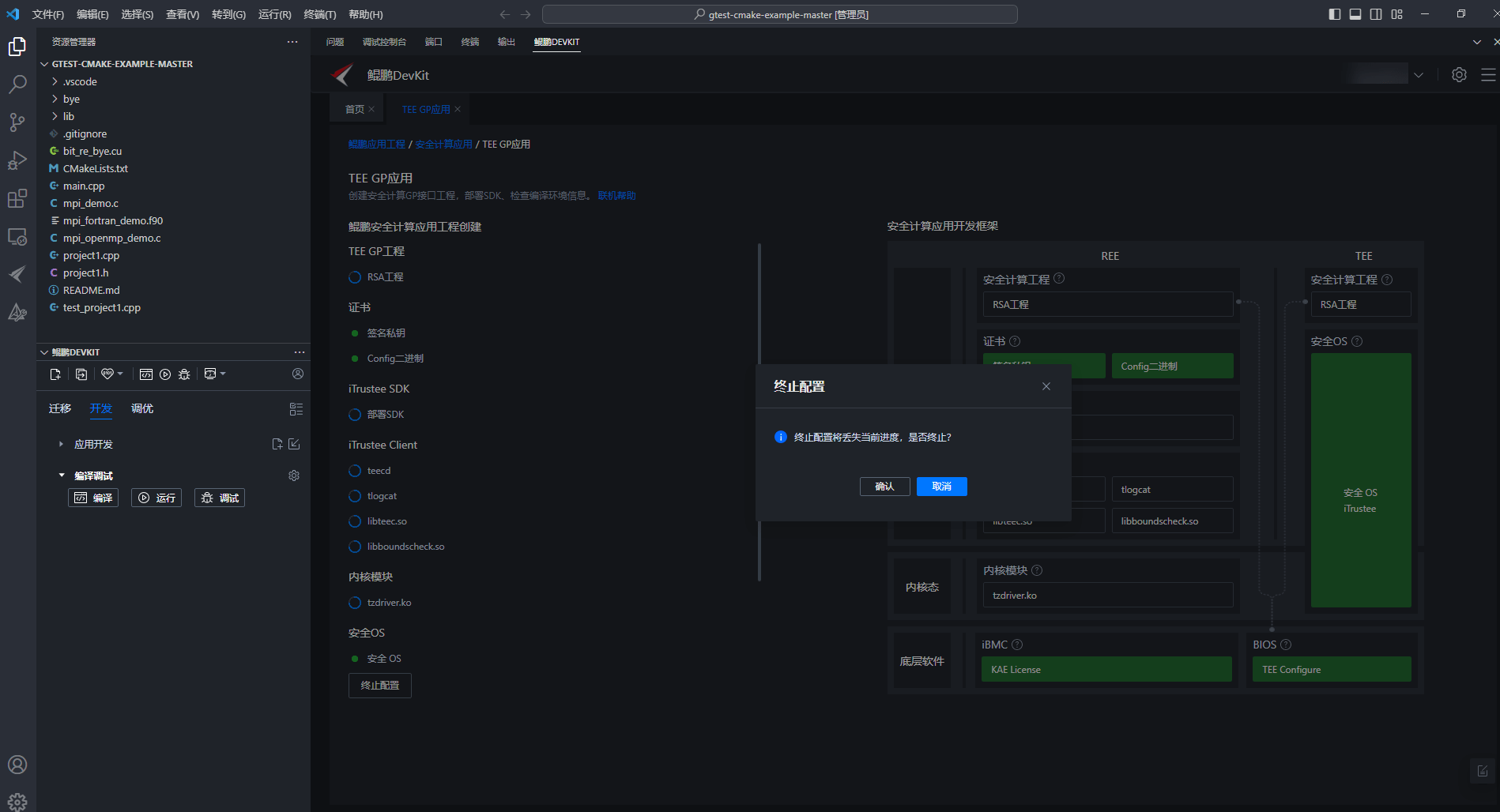Open the Source Control view
This screenshot has width=1500, height=812.
click(x=17, y=122)
